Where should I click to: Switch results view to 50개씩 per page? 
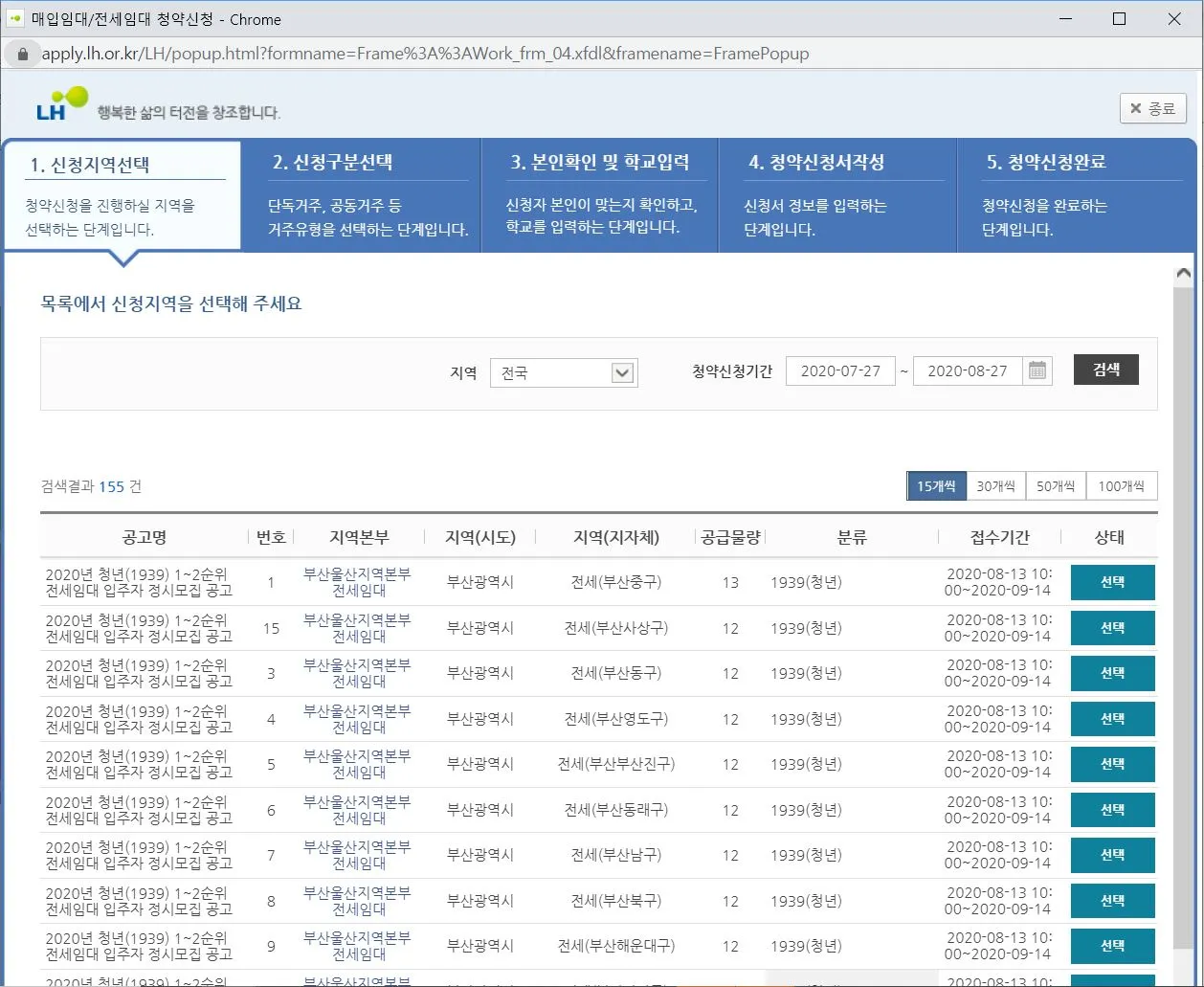[1056, 485]
